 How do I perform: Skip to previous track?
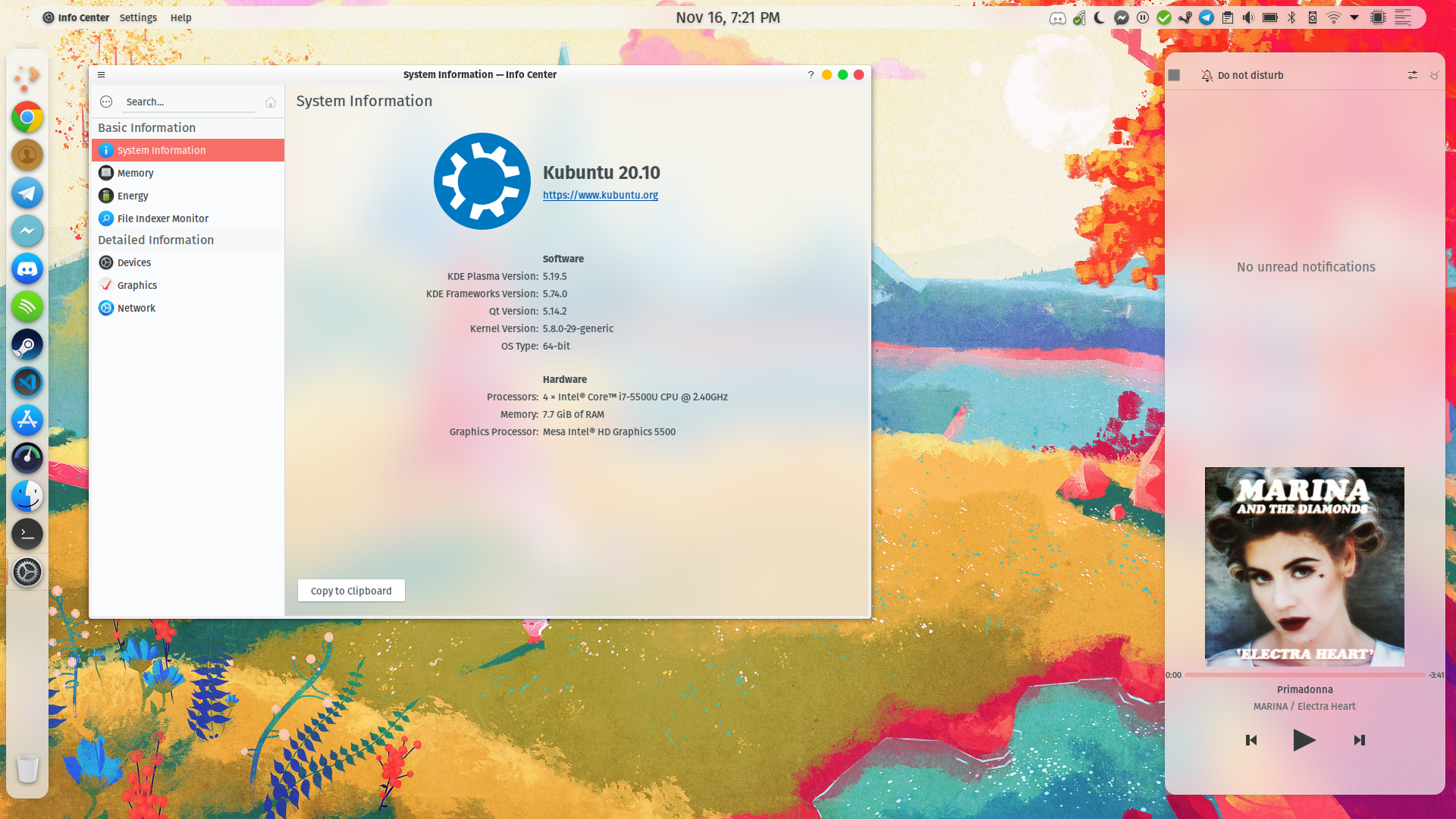click(1251, 740)
